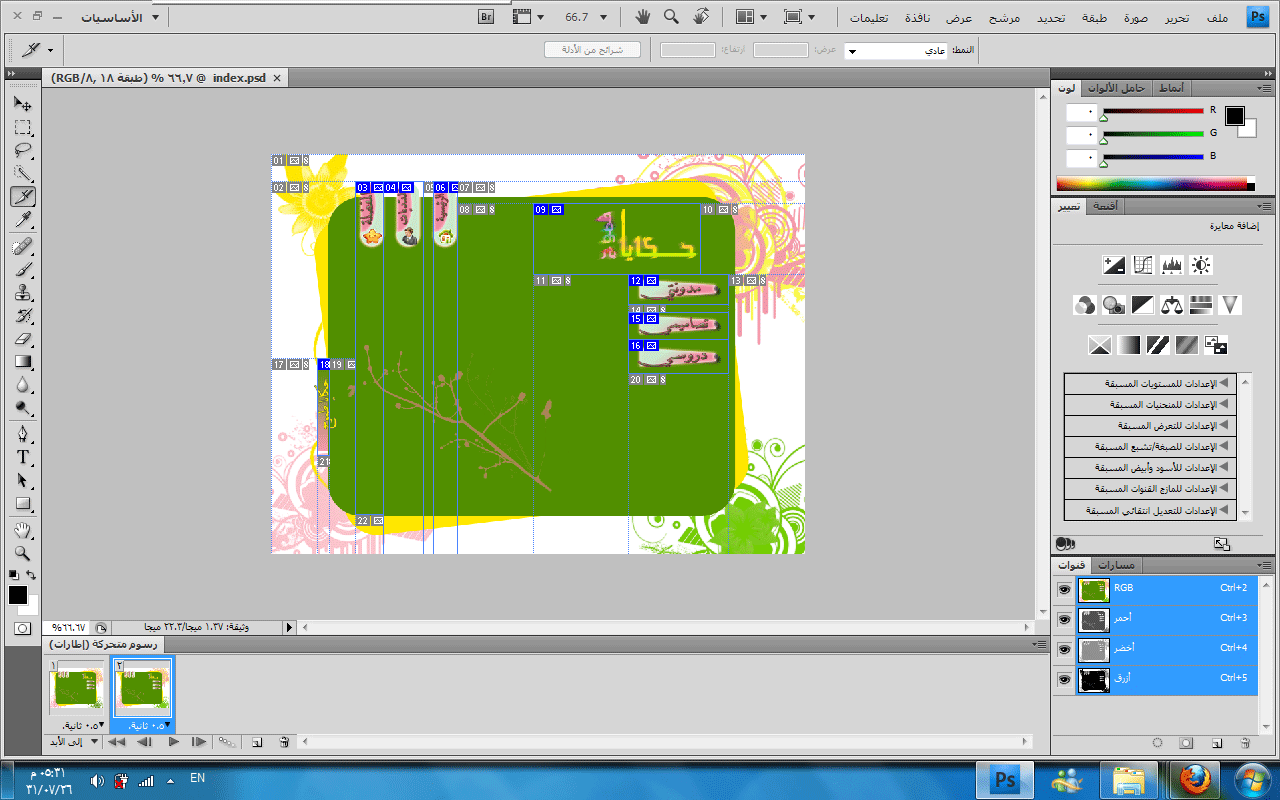The height and width of the screenshot is (800, 1280).
Task: Toggle the eye for أزرق (Blue) channel
Action: click(x=1064, y=679)
